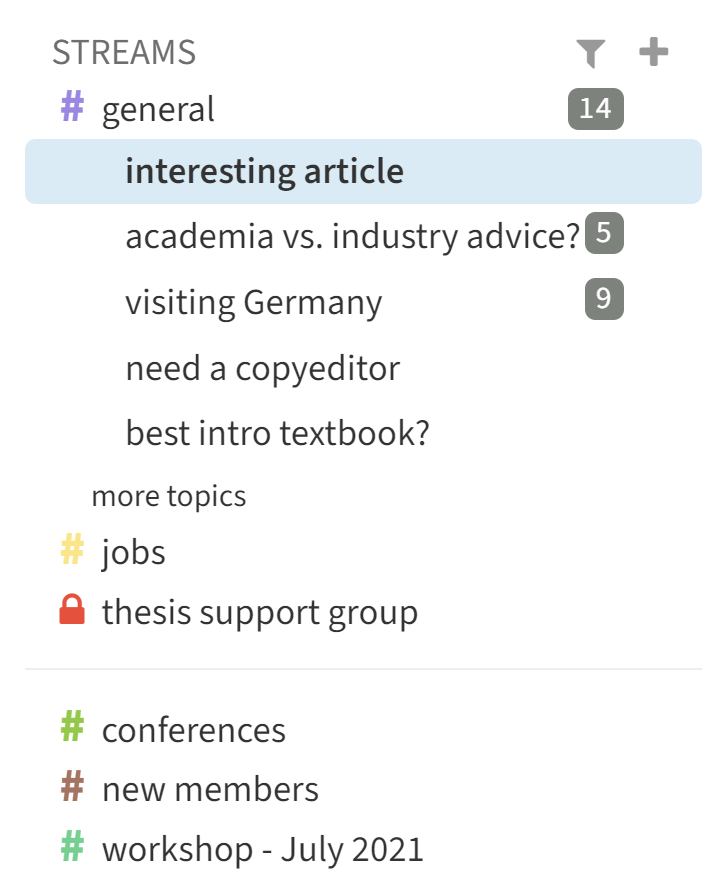Click the 14 unread badge on general
726x893 pixels.
[595, 108]
